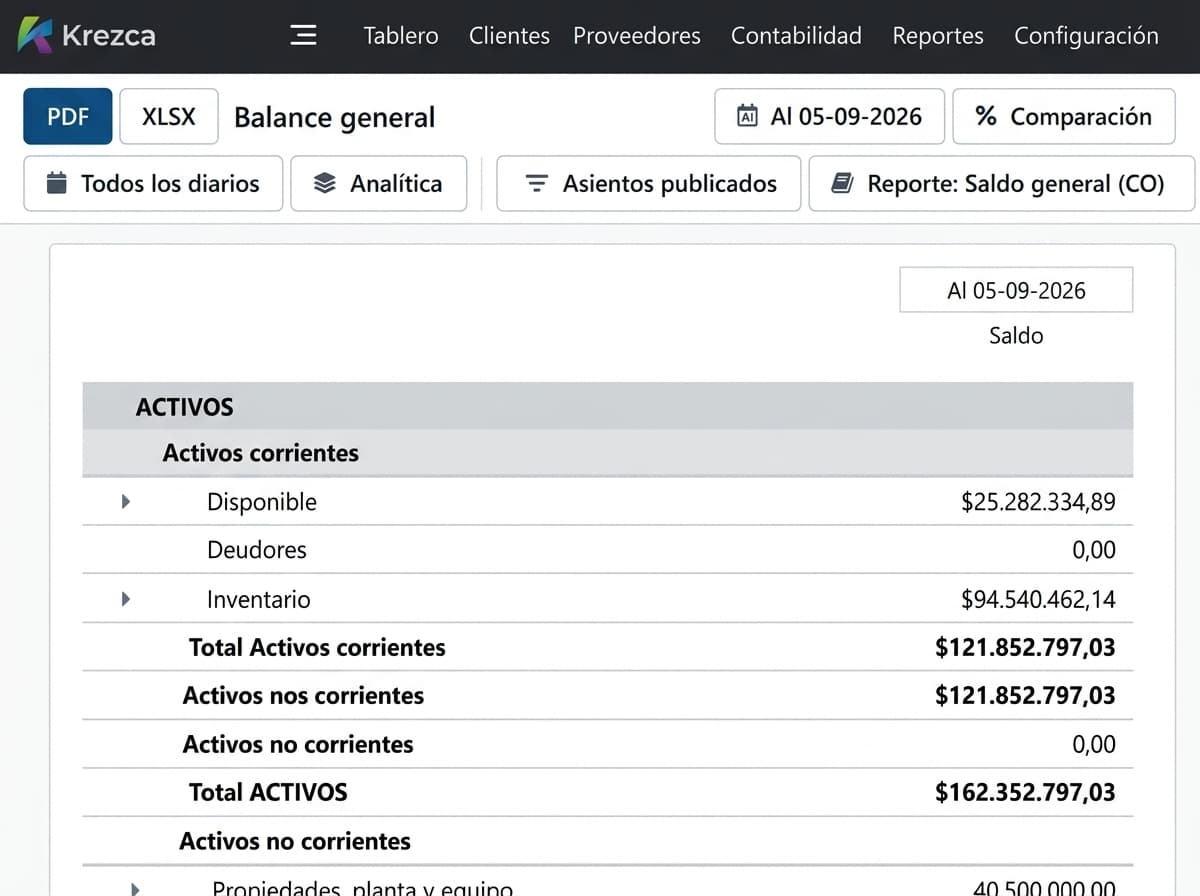
Task: Click the Krezca logo icon
Action: 35,35
